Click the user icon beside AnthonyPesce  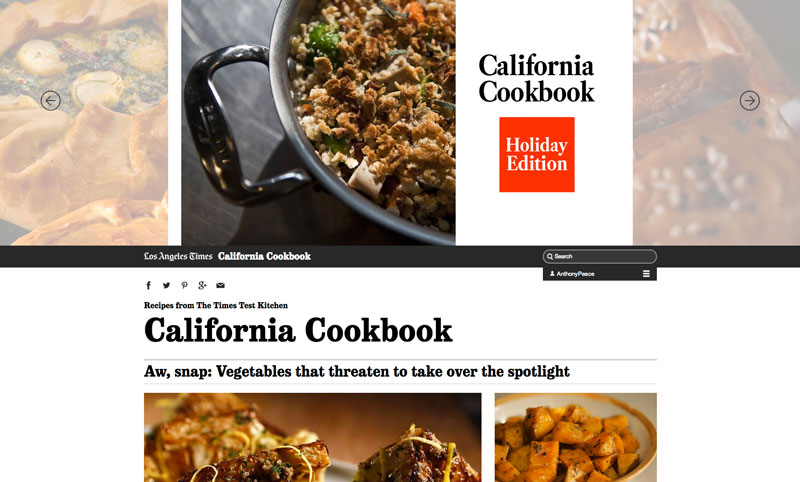tap(552, 274)
